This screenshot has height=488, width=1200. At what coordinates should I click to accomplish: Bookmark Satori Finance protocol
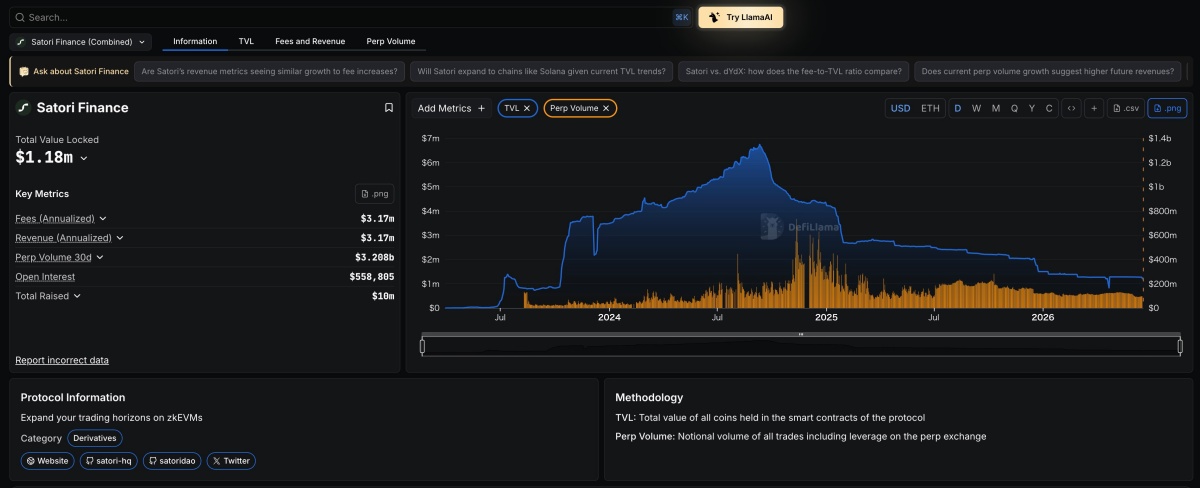click(x=389, y=108)
